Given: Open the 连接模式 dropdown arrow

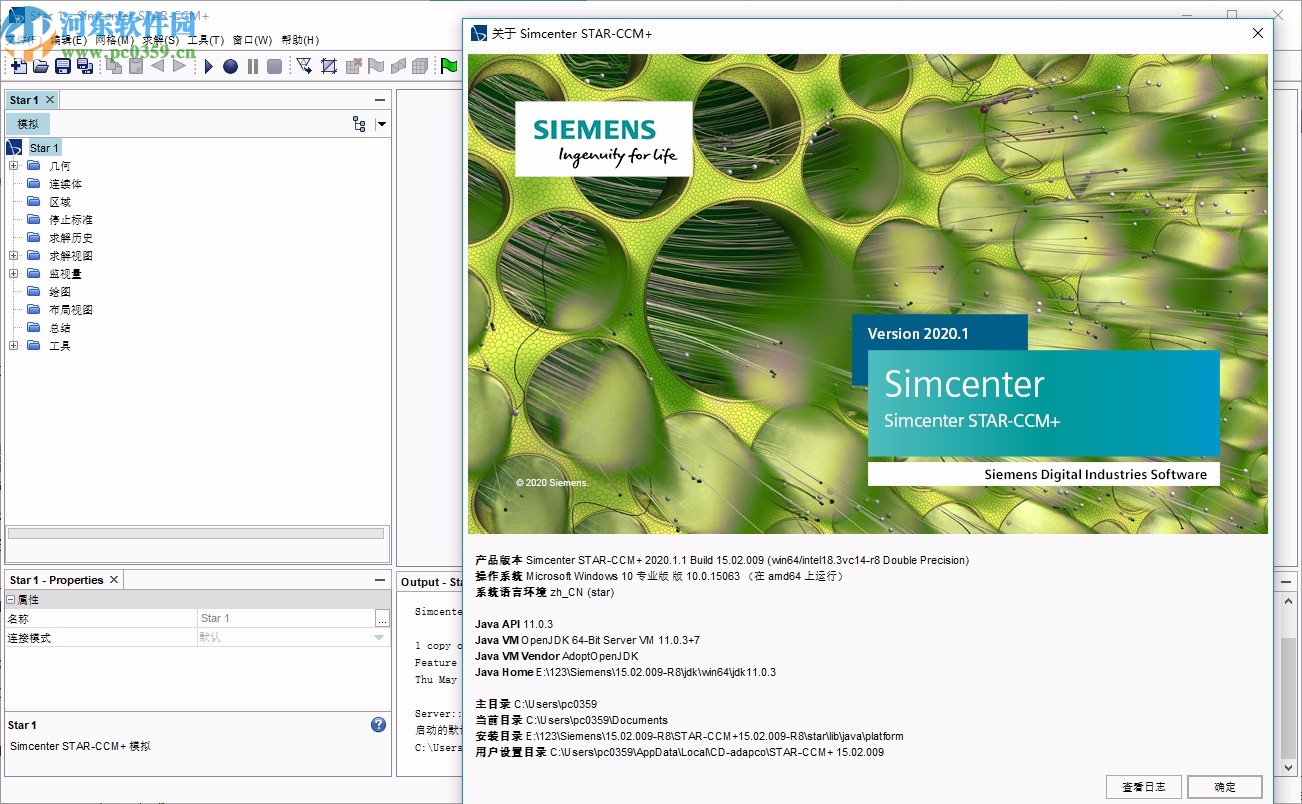Looking at the screenshot, I should coord(379,638).
